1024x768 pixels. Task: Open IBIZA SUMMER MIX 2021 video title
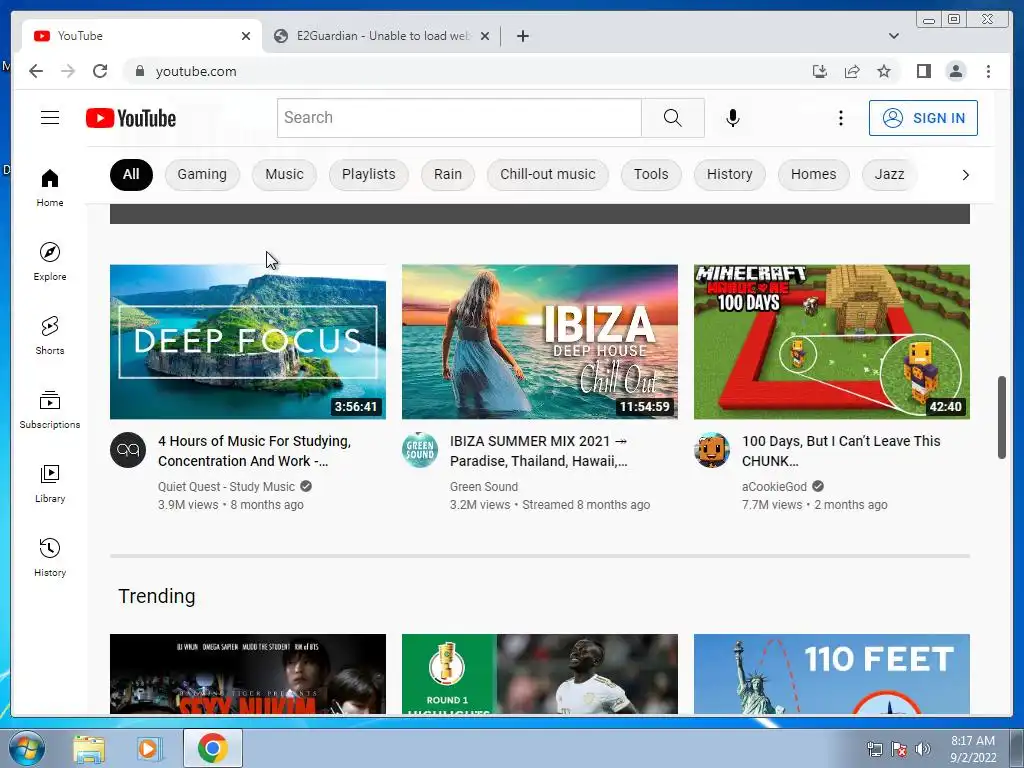pyautogui.click(x=539, y=451)
